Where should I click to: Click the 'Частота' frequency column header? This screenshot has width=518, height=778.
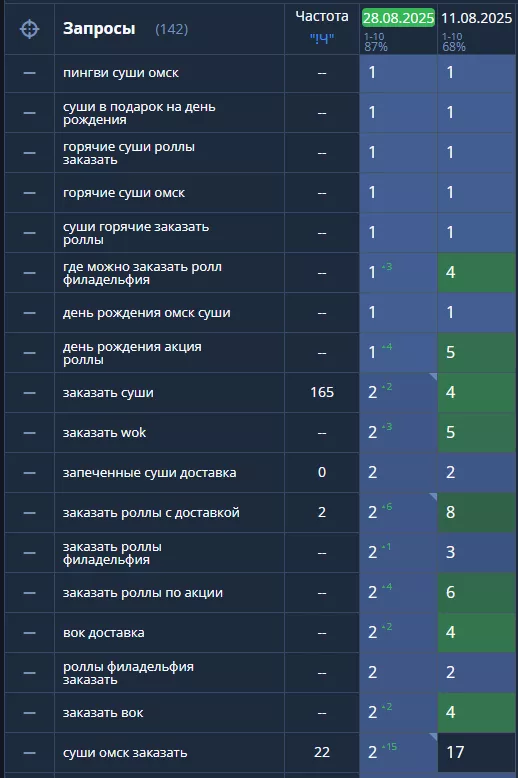(322, 16)
